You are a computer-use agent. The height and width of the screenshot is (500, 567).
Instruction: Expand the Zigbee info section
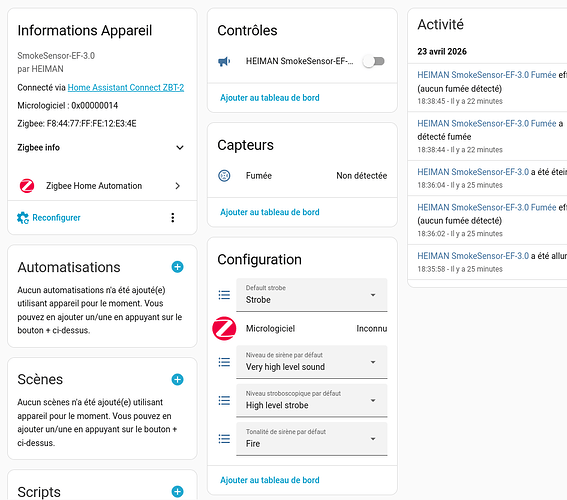point(101,148)
